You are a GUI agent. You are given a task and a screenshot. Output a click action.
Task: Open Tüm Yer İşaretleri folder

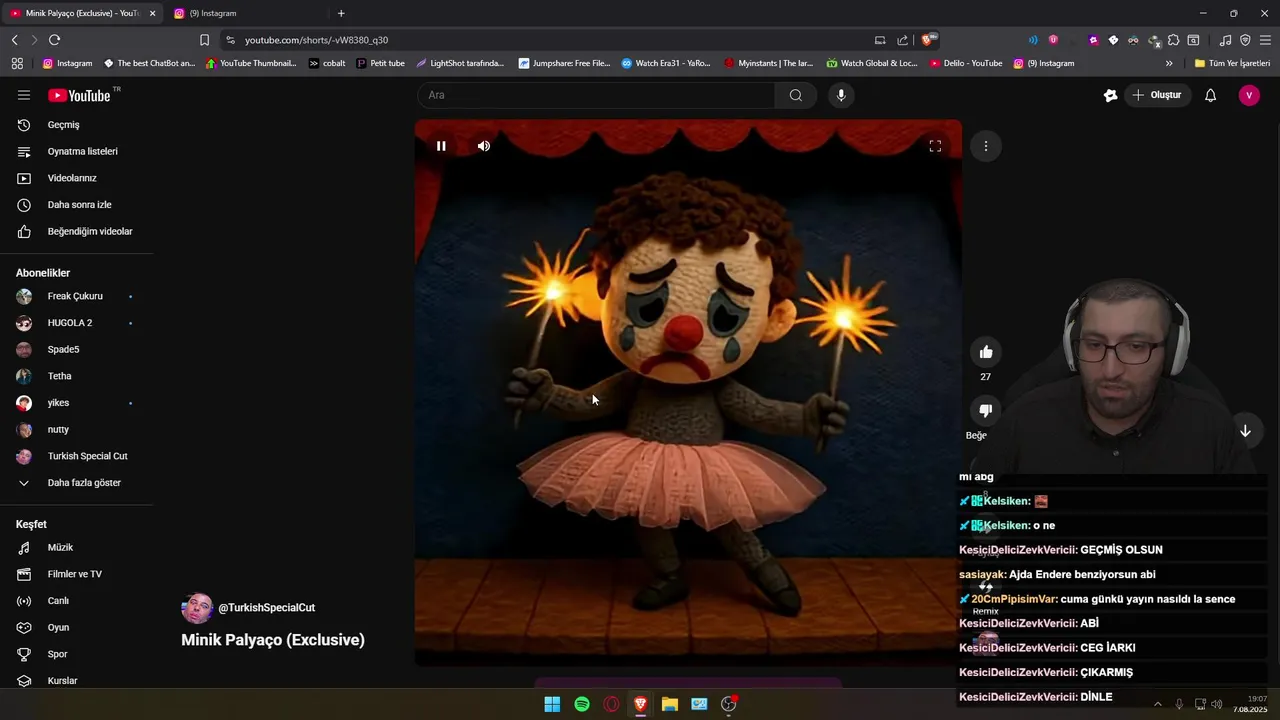(1233, 63)
